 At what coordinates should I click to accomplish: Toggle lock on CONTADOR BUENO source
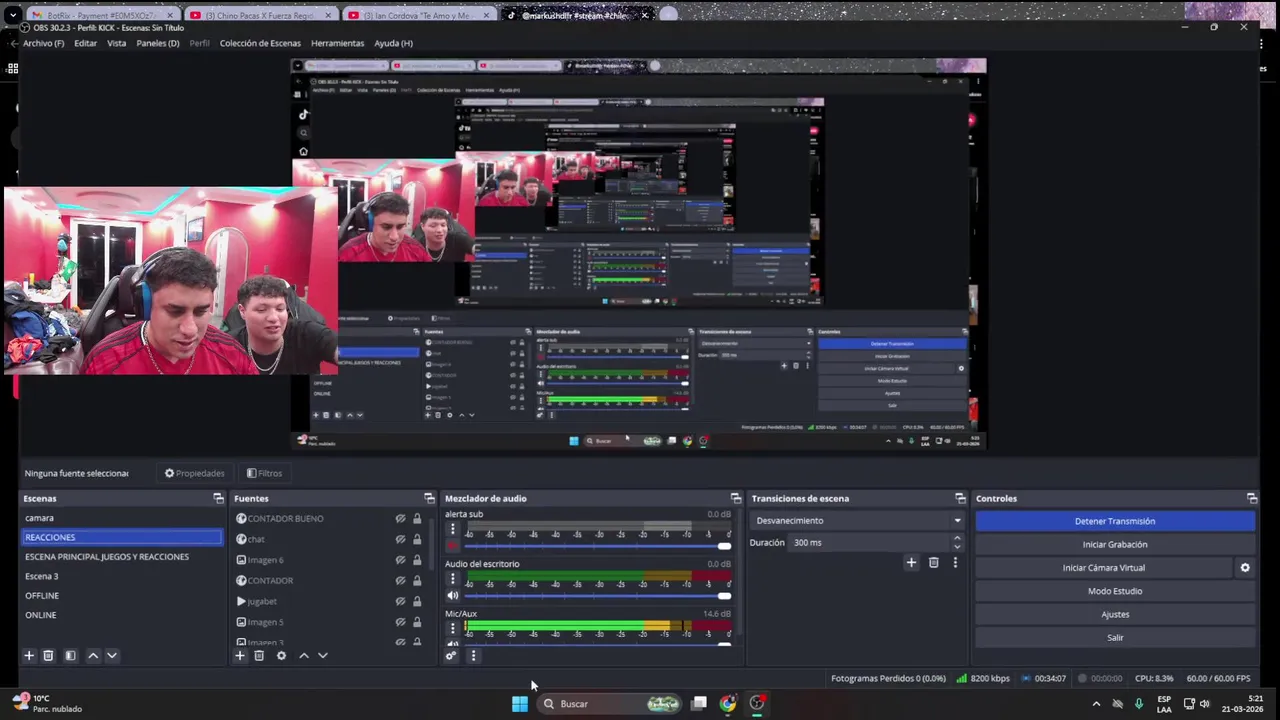point(417,519)
